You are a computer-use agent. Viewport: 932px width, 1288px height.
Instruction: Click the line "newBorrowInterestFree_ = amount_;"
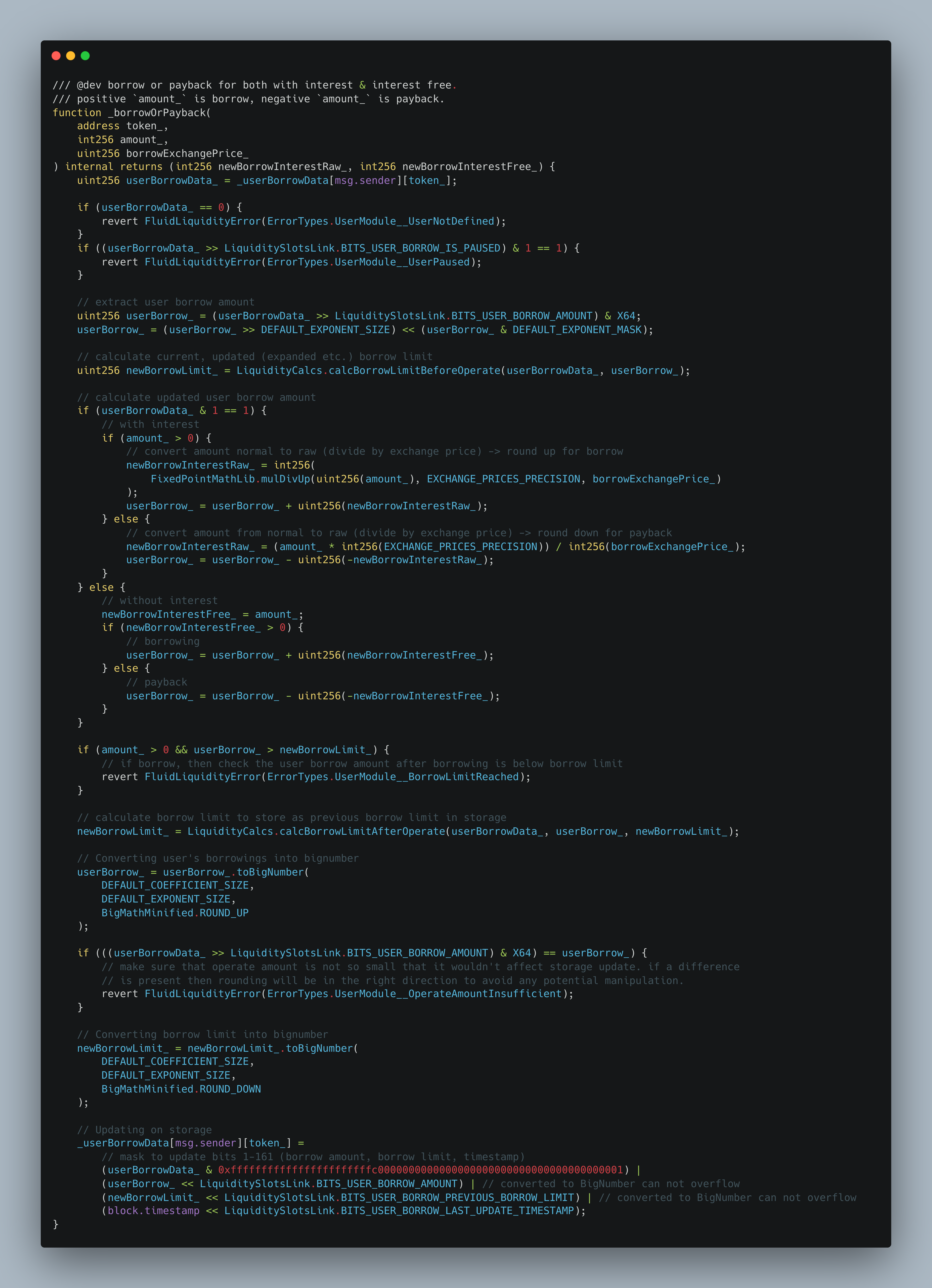(203, 615)
